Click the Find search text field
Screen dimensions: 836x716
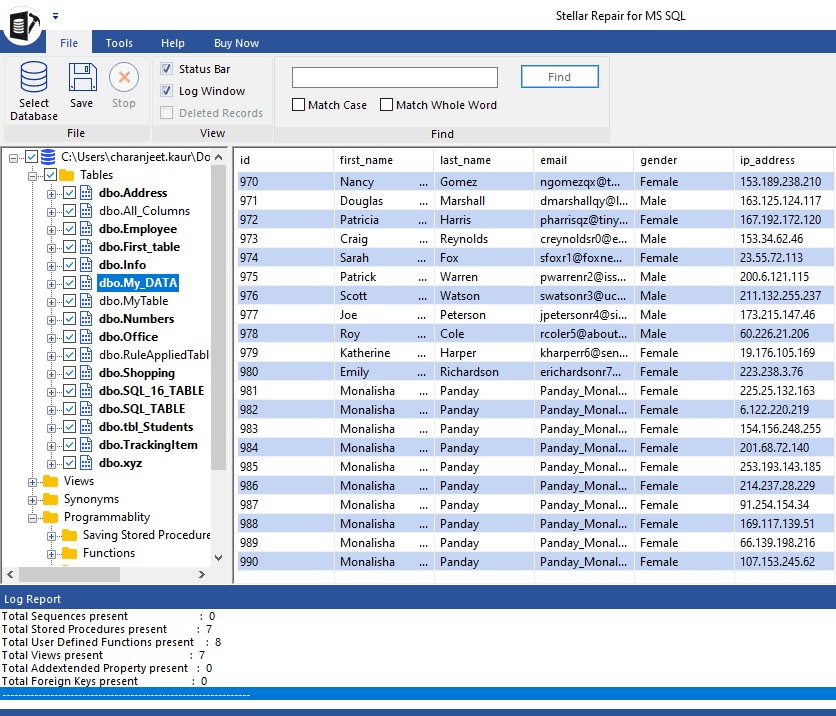(394, 78)
